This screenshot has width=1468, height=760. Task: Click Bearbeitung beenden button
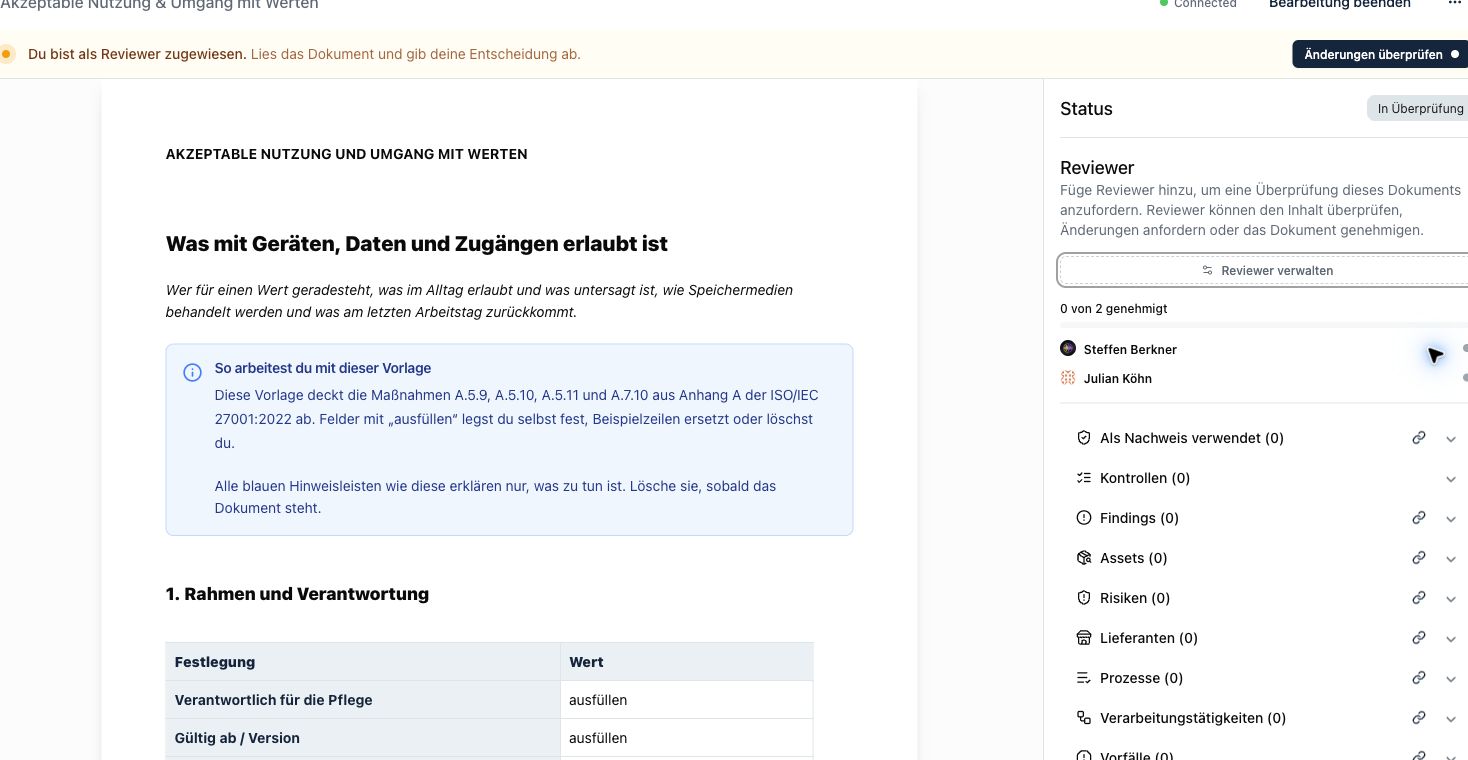(x=1340, y=5)
